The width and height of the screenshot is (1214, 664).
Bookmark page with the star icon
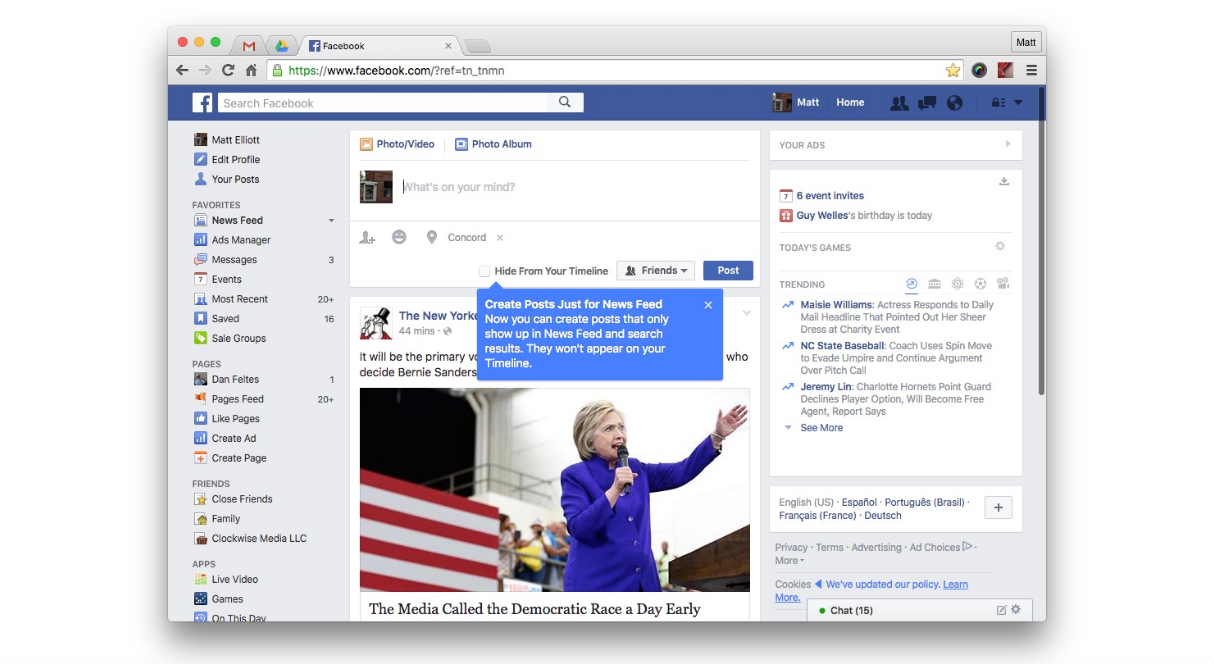[953, 70]
